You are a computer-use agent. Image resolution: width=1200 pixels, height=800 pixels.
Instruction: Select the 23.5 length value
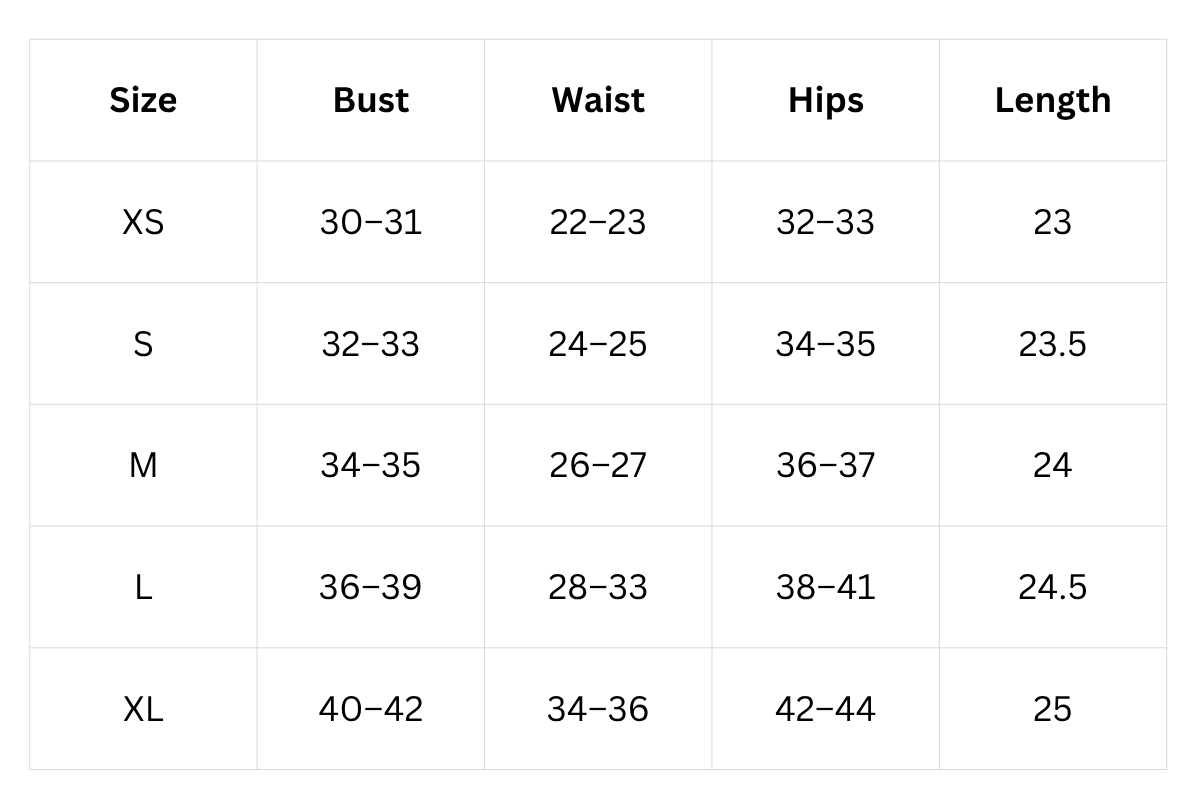point(1053,344)
